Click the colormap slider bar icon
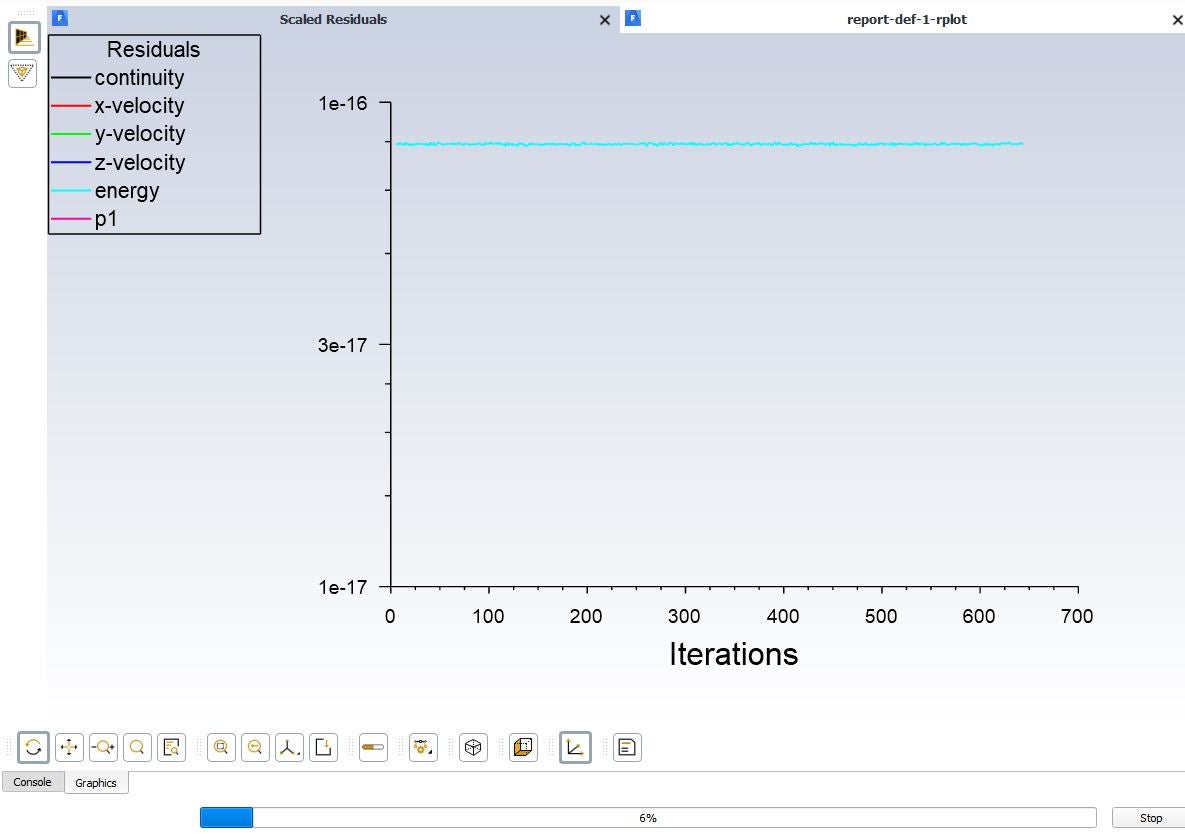The width and height of the screenshot is (1185, 834). pyautogui.click(x=373, y=747)
